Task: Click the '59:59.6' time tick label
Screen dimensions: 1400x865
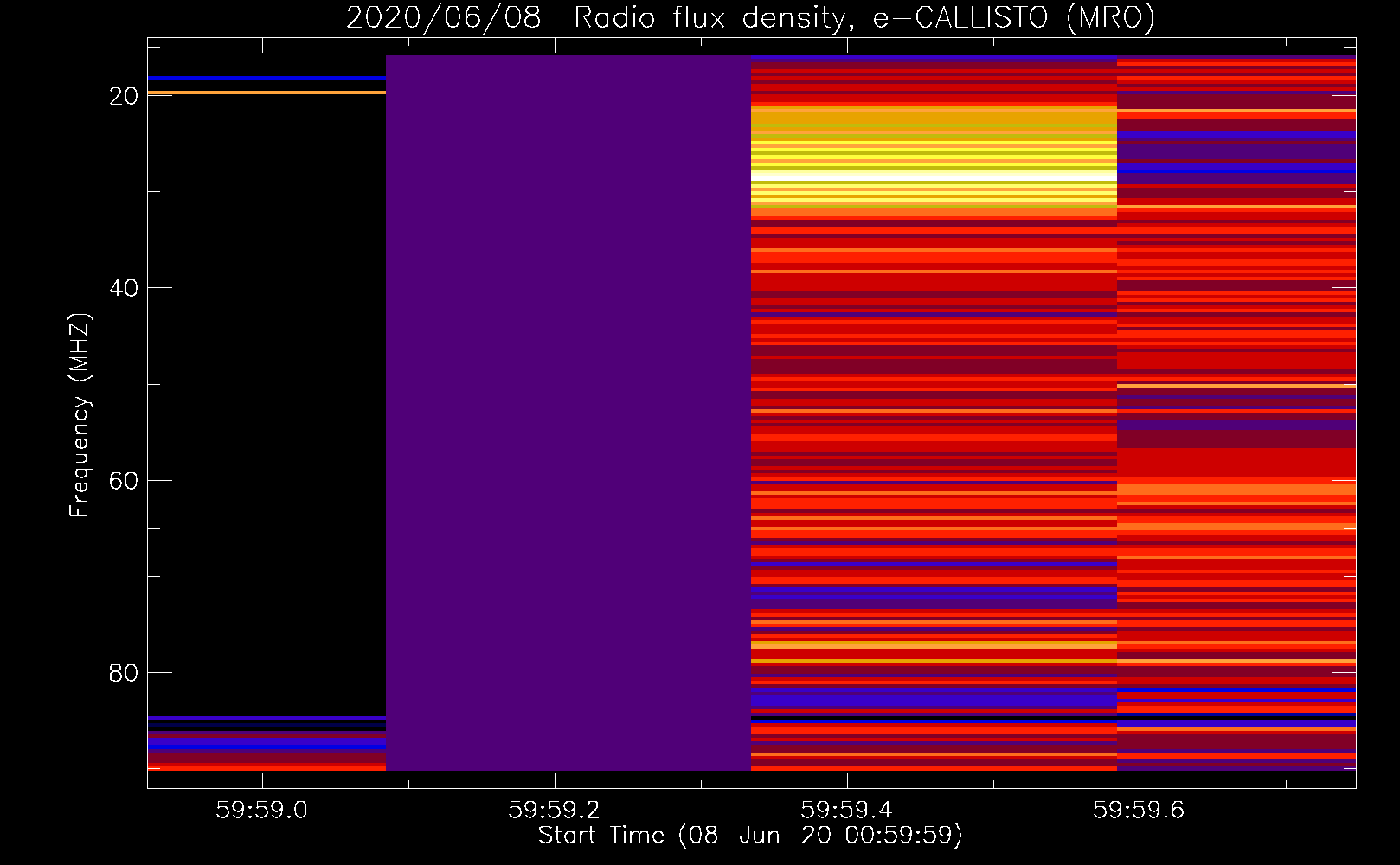Action: (x=1139, y=811)
